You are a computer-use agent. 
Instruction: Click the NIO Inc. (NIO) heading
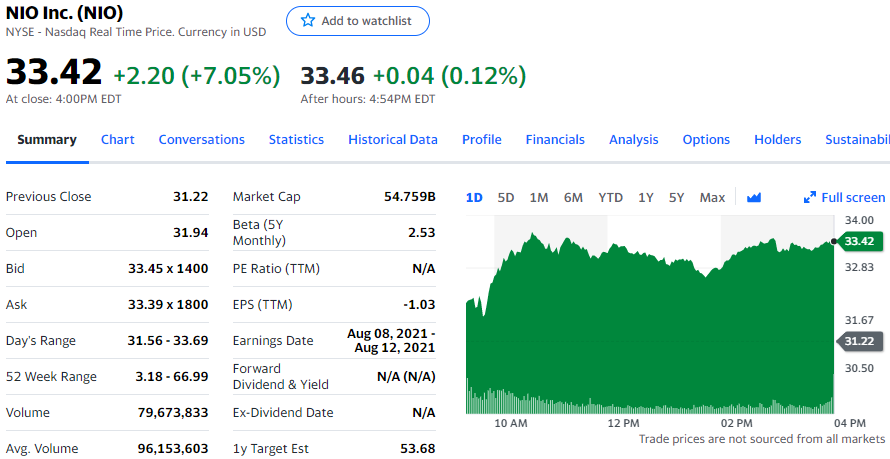coord(64,12)
